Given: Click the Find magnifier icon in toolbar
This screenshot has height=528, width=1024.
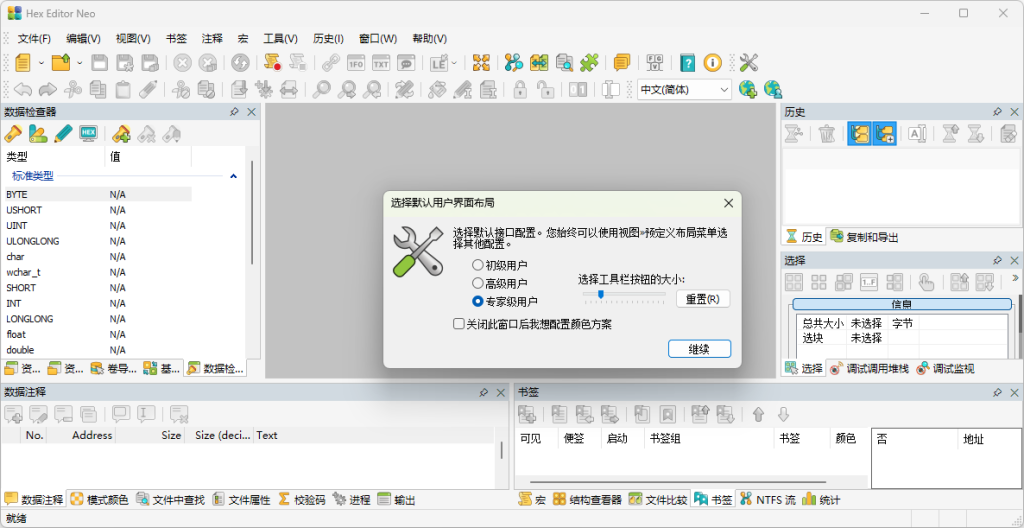Looking at the screenshot, I should (321, 90).
